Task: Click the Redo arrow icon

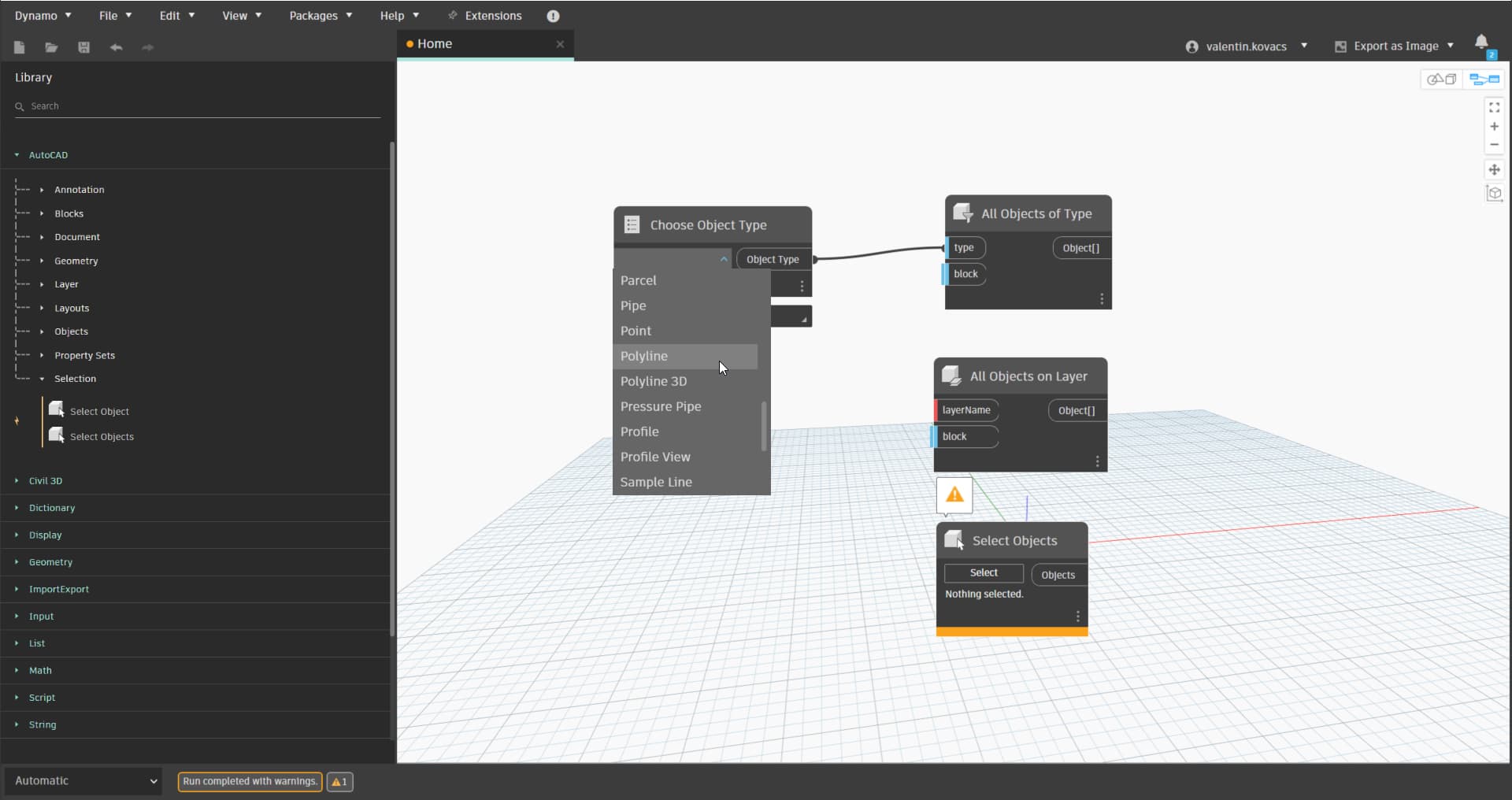Action: click(147, 47)
